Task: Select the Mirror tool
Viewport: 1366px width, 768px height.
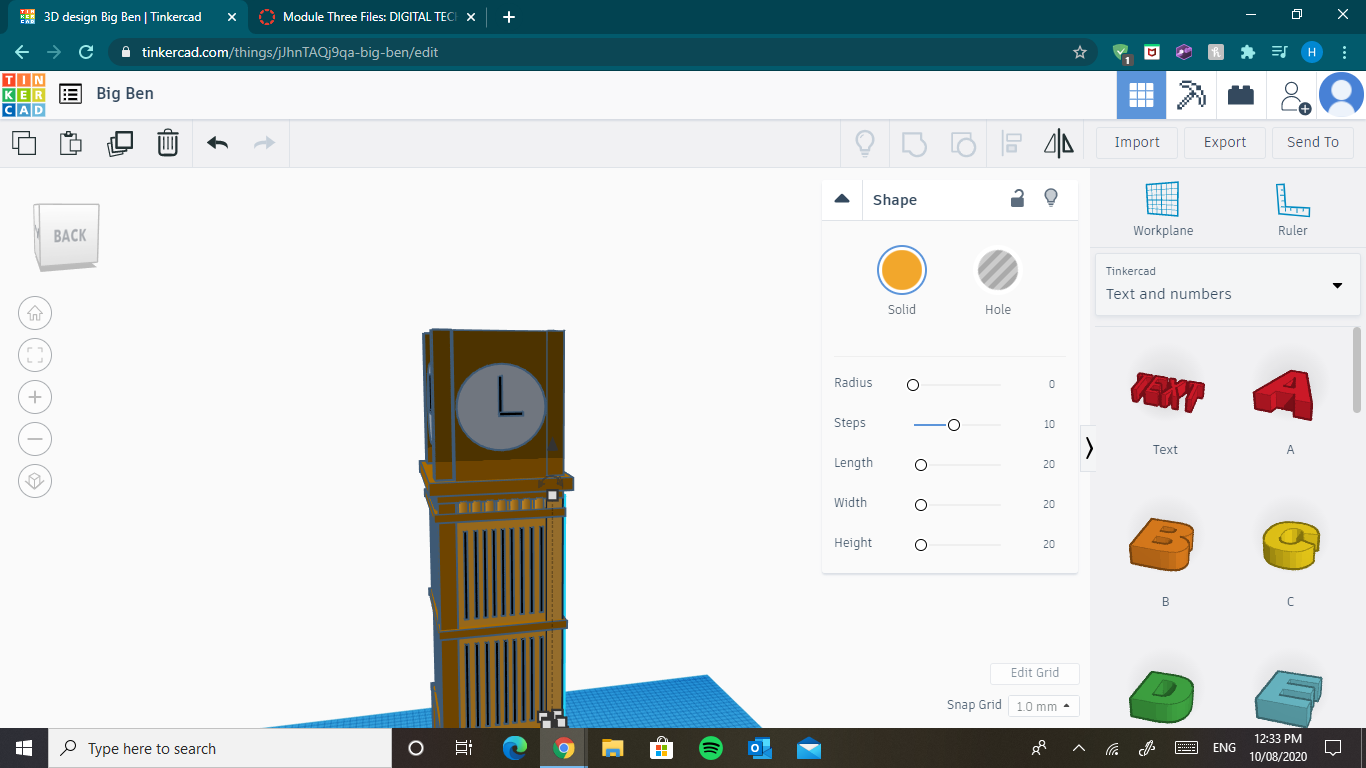Action: [1058, 143]
